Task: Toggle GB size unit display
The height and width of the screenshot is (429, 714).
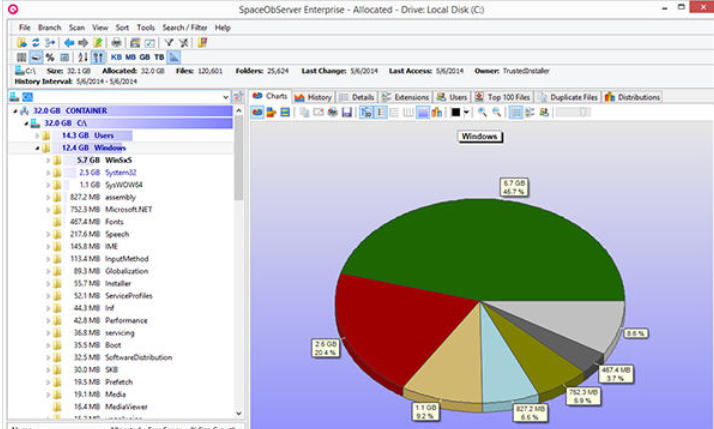Action: [144, 57]
